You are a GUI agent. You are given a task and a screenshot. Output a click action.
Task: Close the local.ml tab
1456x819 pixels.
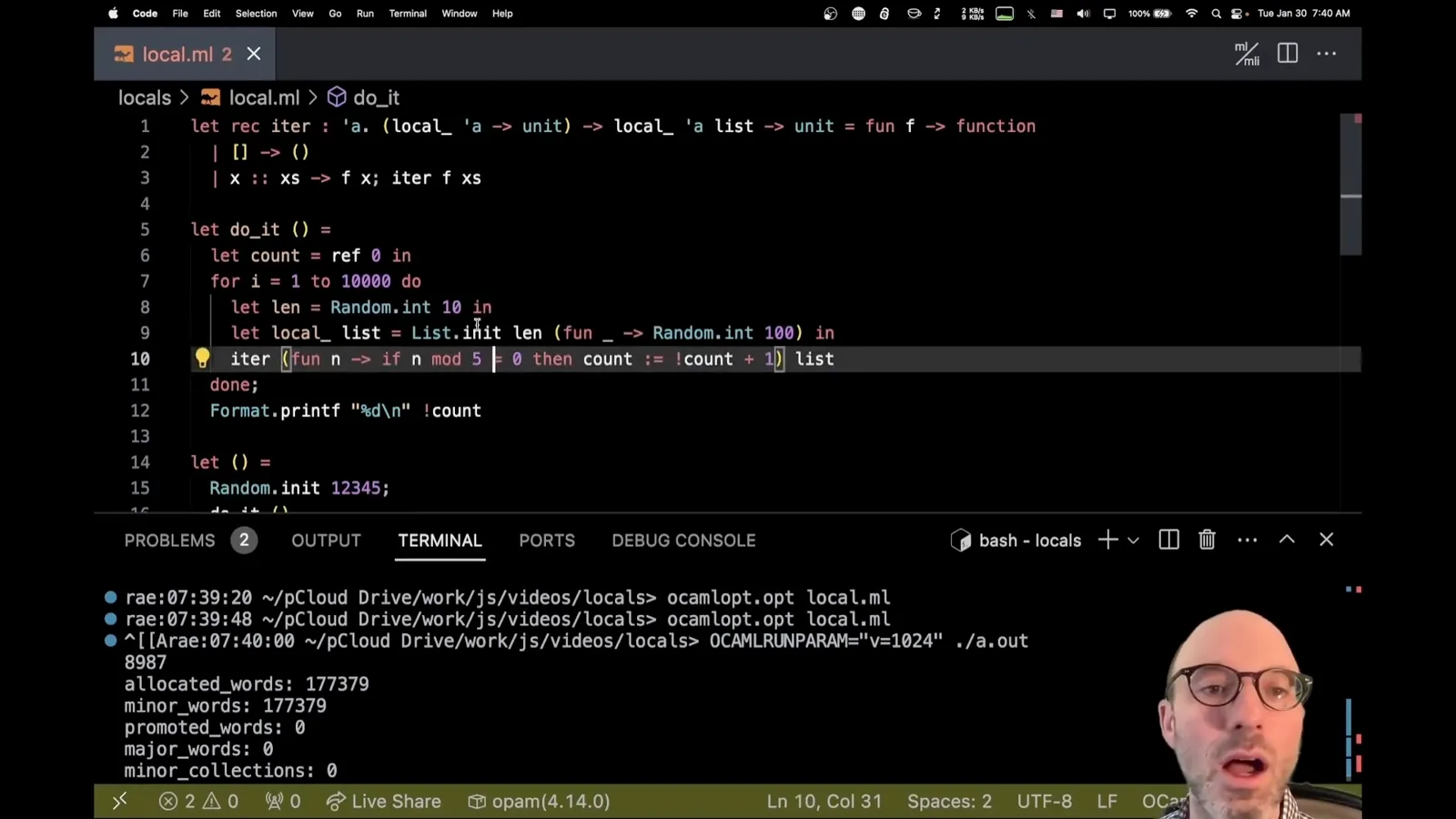(254, 54)
